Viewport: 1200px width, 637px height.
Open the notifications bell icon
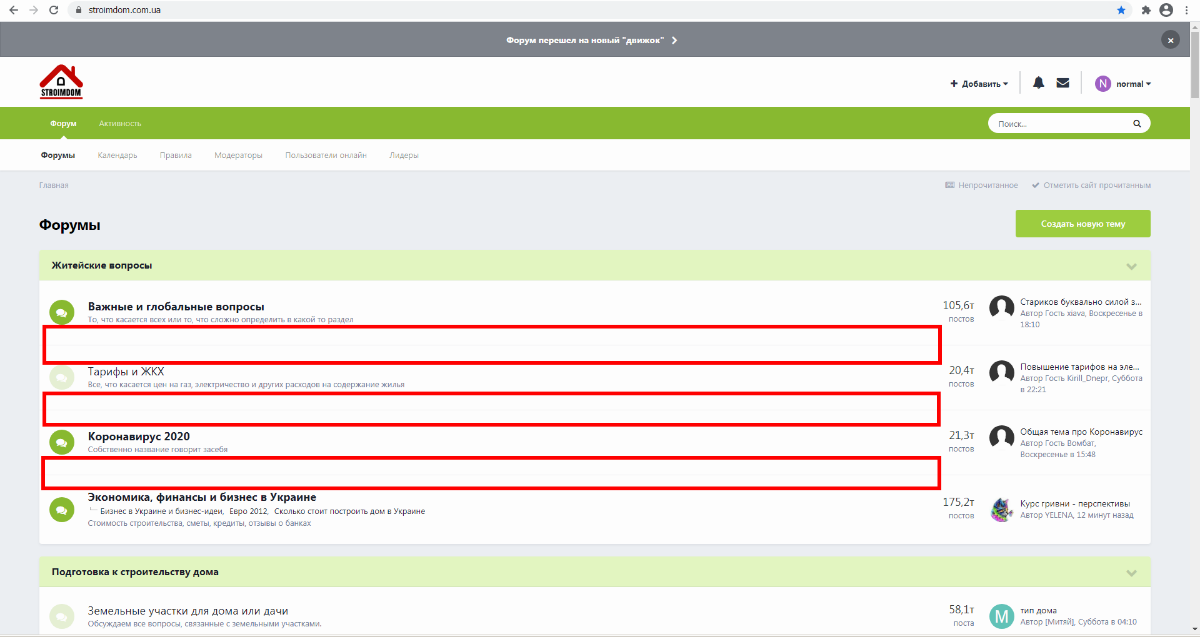pyautogui.click(x=1038, y=83)
